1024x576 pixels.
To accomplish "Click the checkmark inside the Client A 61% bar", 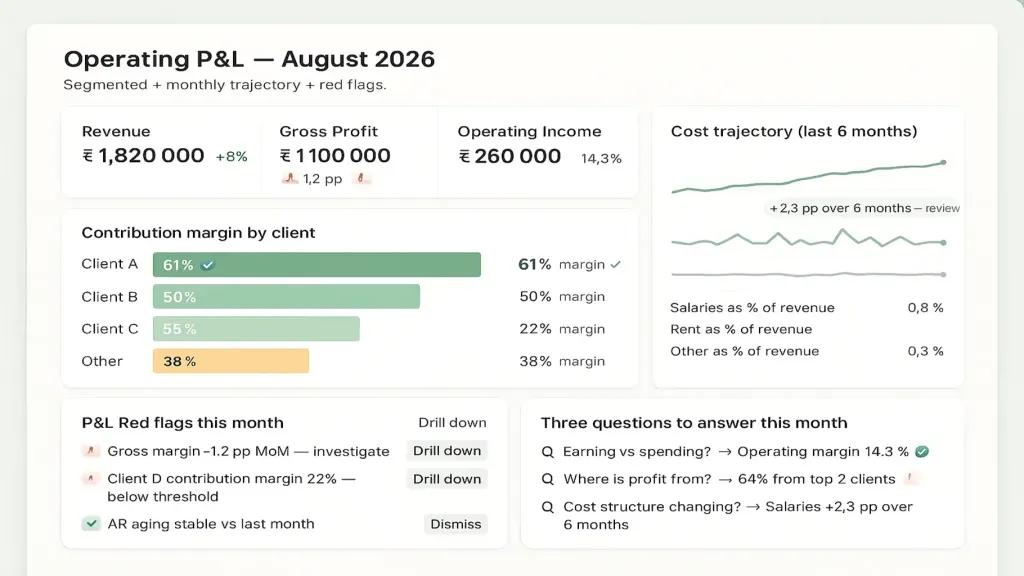I will point(208,265).
